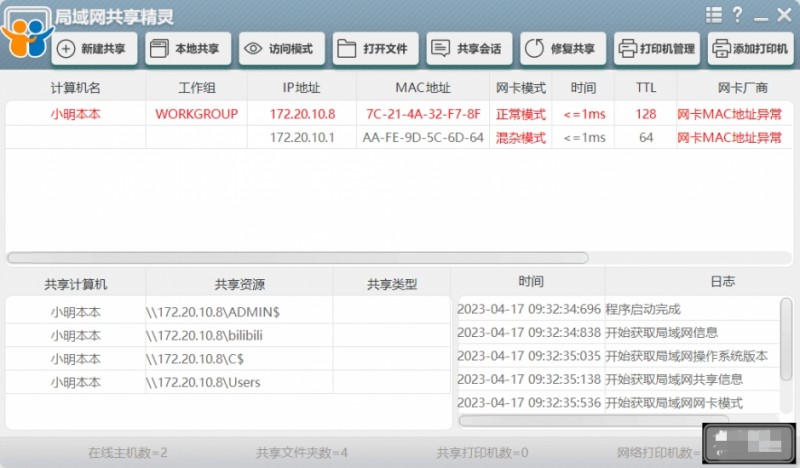Open 本地共享 from the toolbar
The height and width of the screenshot is (468, 800).
(x=188, y=48)
